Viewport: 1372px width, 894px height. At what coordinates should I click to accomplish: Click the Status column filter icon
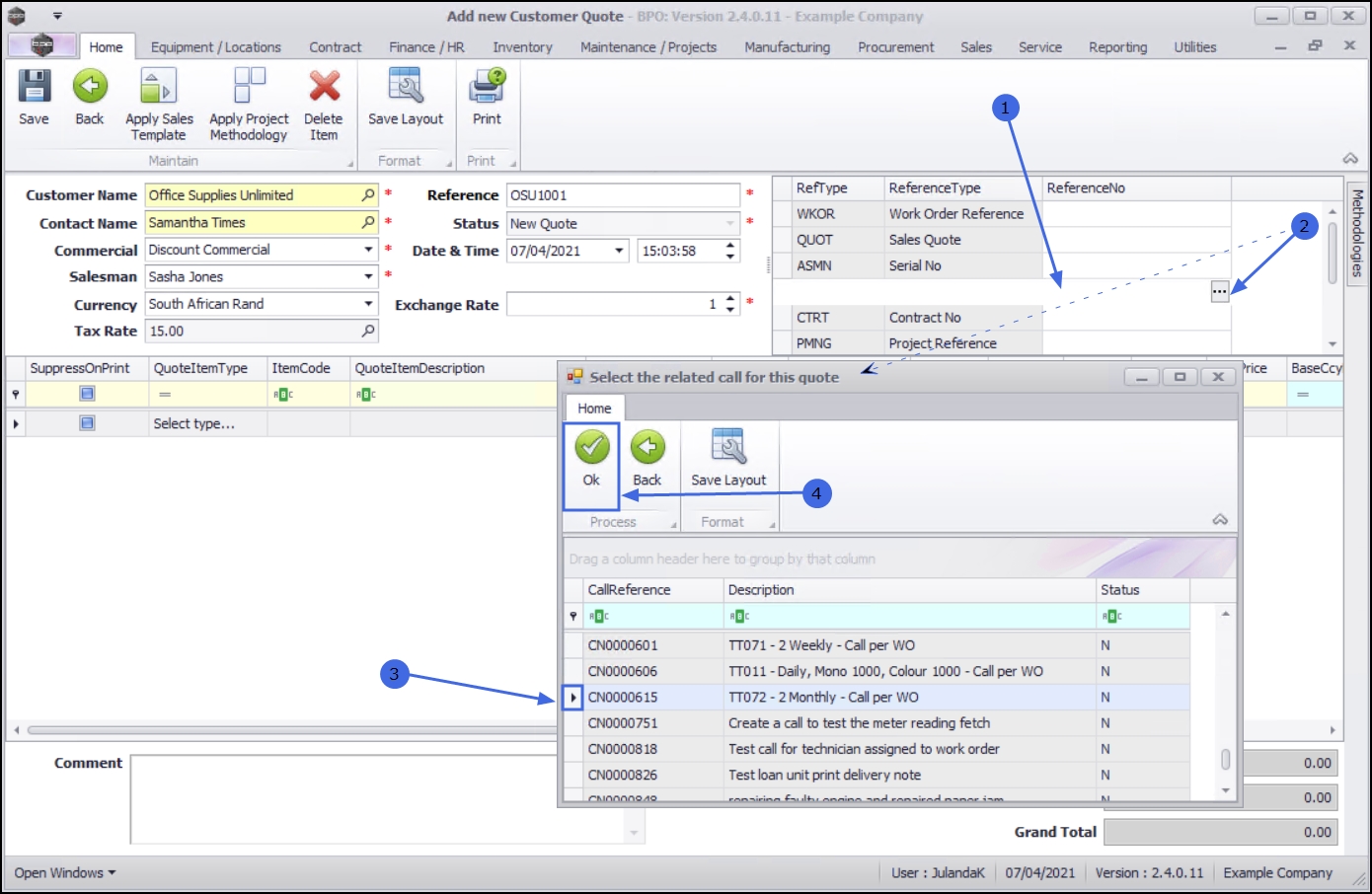coord(1111,617)
